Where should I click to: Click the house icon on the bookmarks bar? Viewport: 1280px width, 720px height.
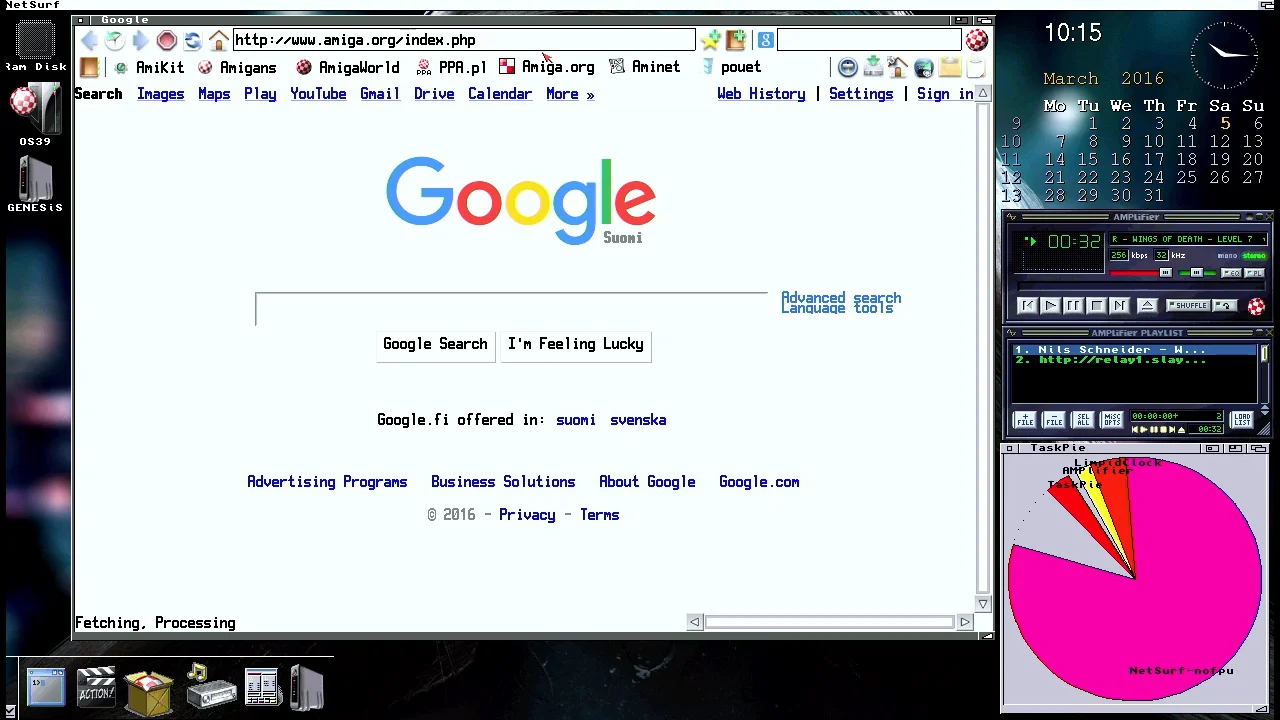(x=897, y=67)
